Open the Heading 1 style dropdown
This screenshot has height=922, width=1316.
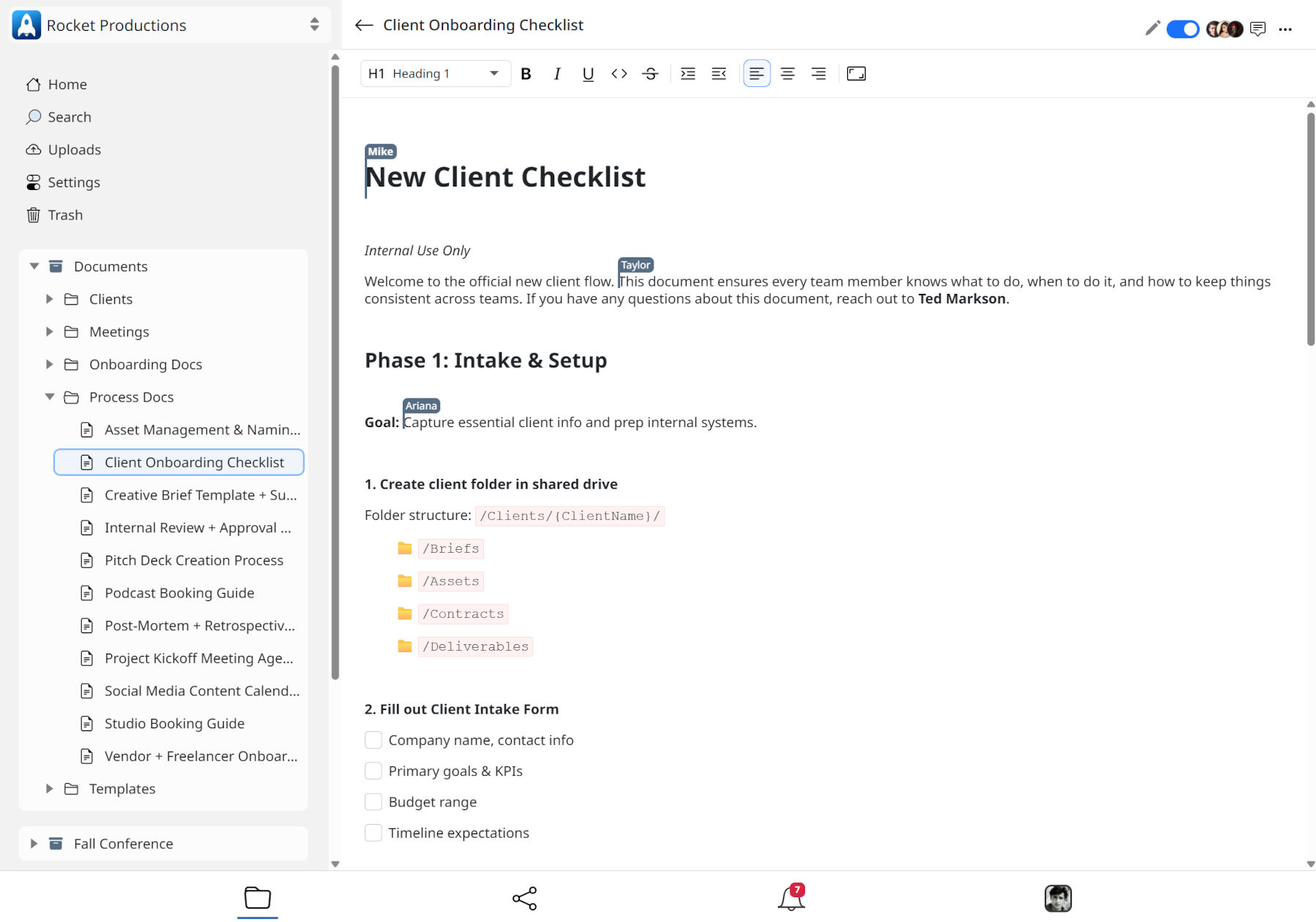pyautogui.click(x=435, y=74)
